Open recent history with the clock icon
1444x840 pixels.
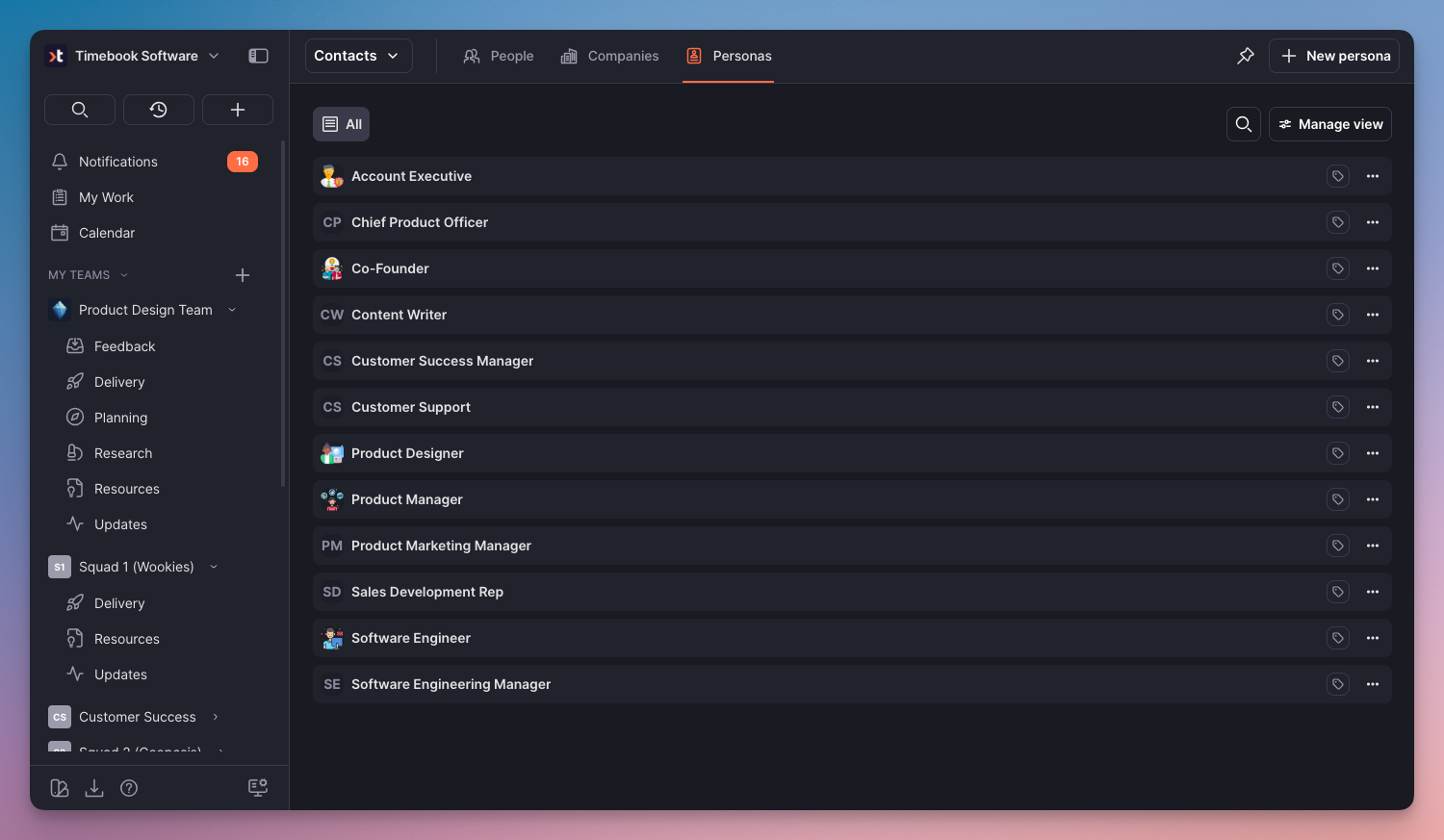click(x=159, y=110)
